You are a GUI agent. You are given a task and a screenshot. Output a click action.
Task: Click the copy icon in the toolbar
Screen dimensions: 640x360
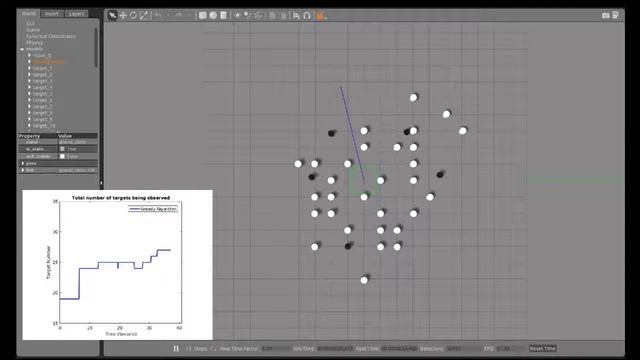click(x=272, y=16)
